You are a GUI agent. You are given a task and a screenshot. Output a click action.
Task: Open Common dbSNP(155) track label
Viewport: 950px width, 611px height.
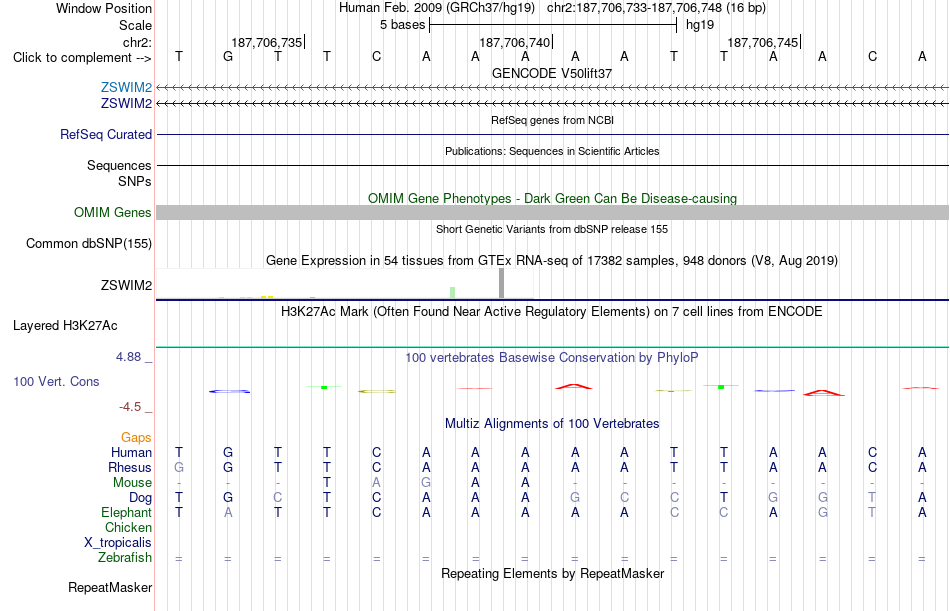point(89,244)
